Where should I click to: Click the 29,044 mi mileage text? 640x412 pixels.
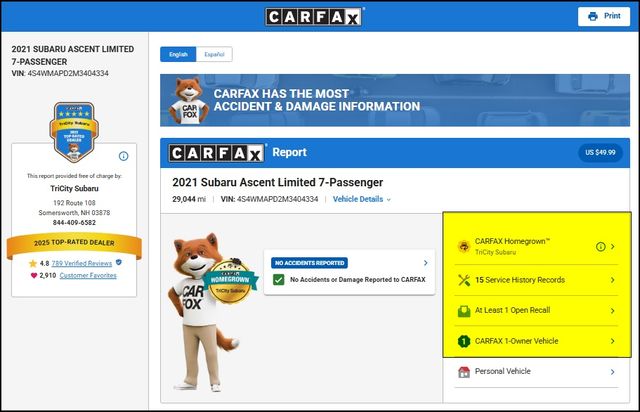(x=189, y=199)
